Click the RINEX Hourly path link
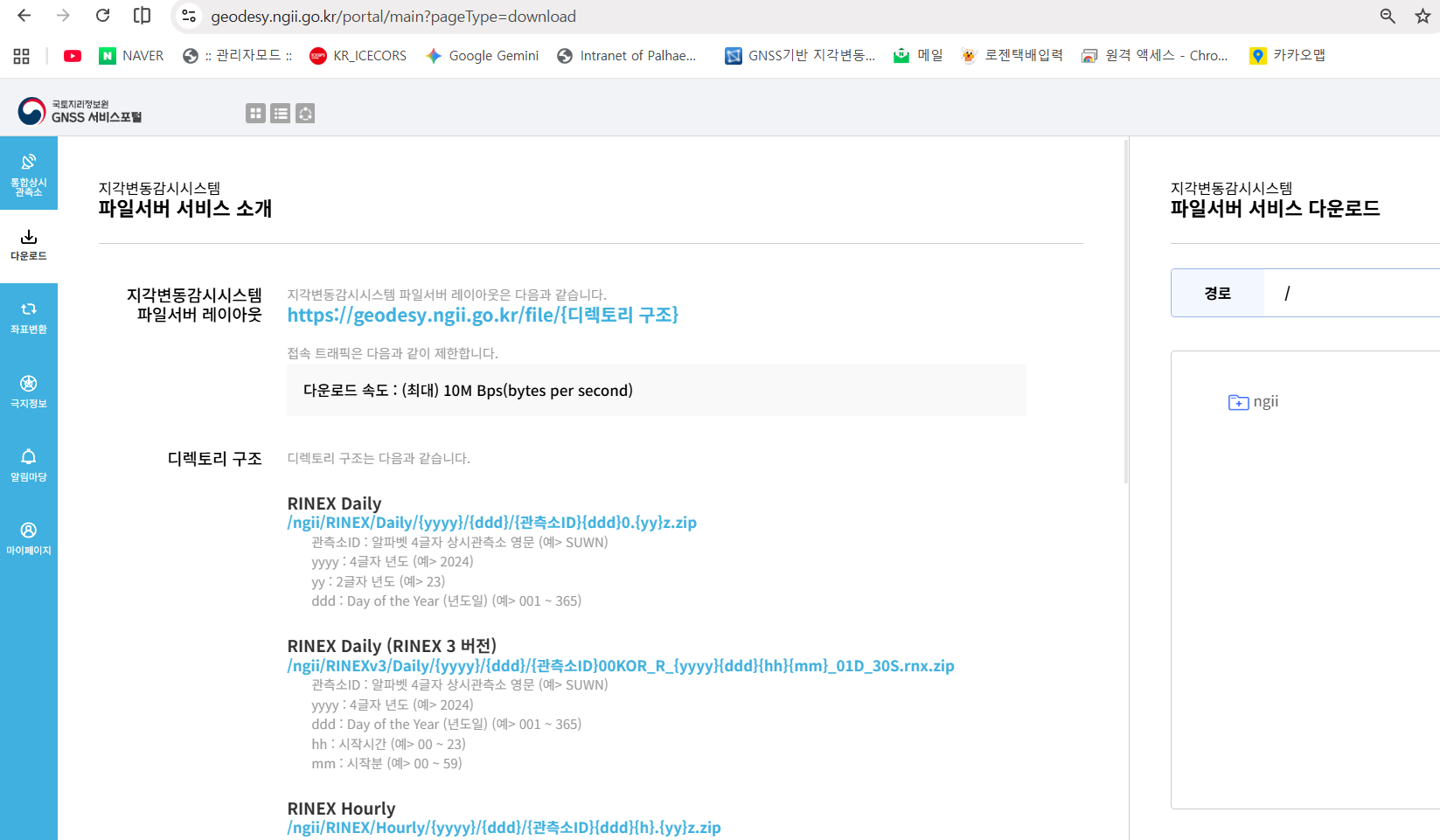This screenshot has width=1440, height=840. pyautogui.click(x=504, y=828)
